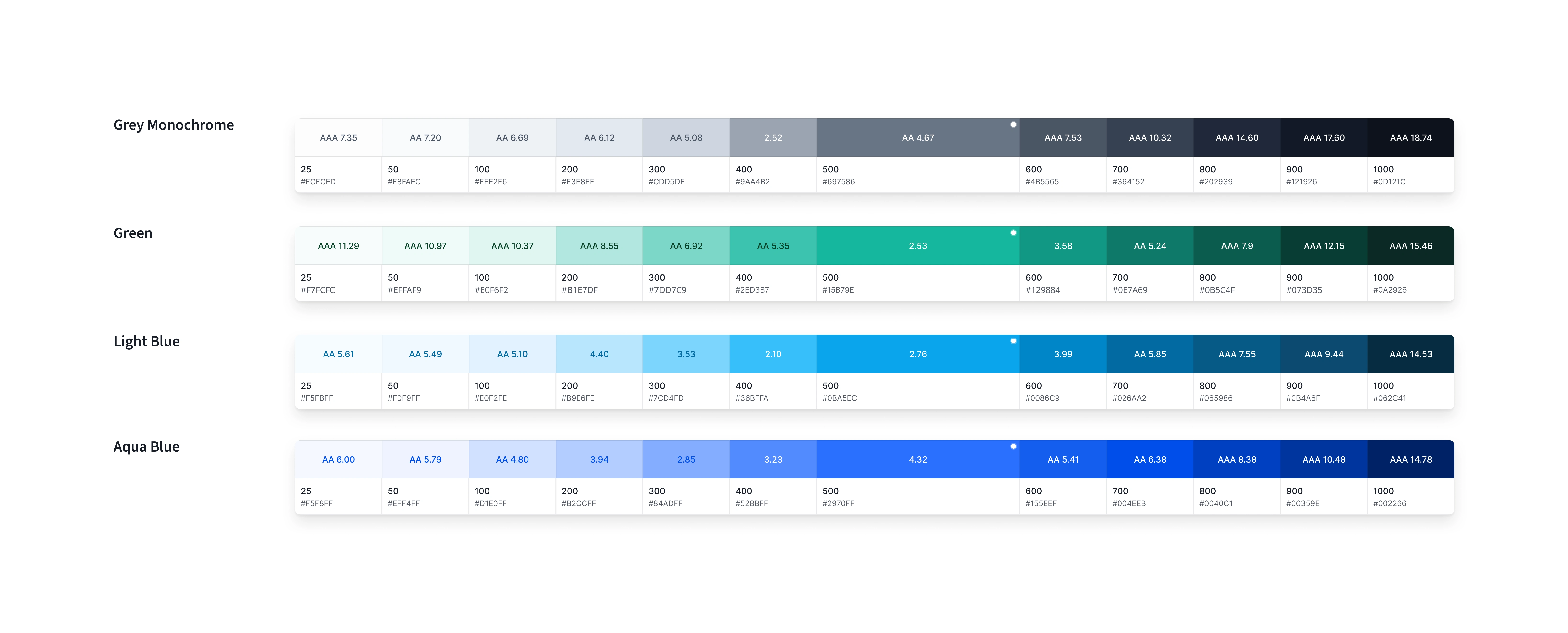Select the Aqua Blue 1000 swatch AAA 14.78
This screenshot has width=1568, height=633.
point(1410,459)
